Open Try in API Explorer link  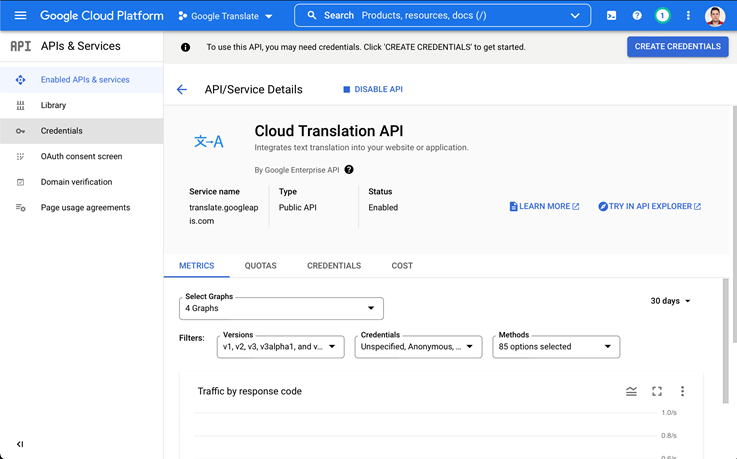tap(650, 206)
